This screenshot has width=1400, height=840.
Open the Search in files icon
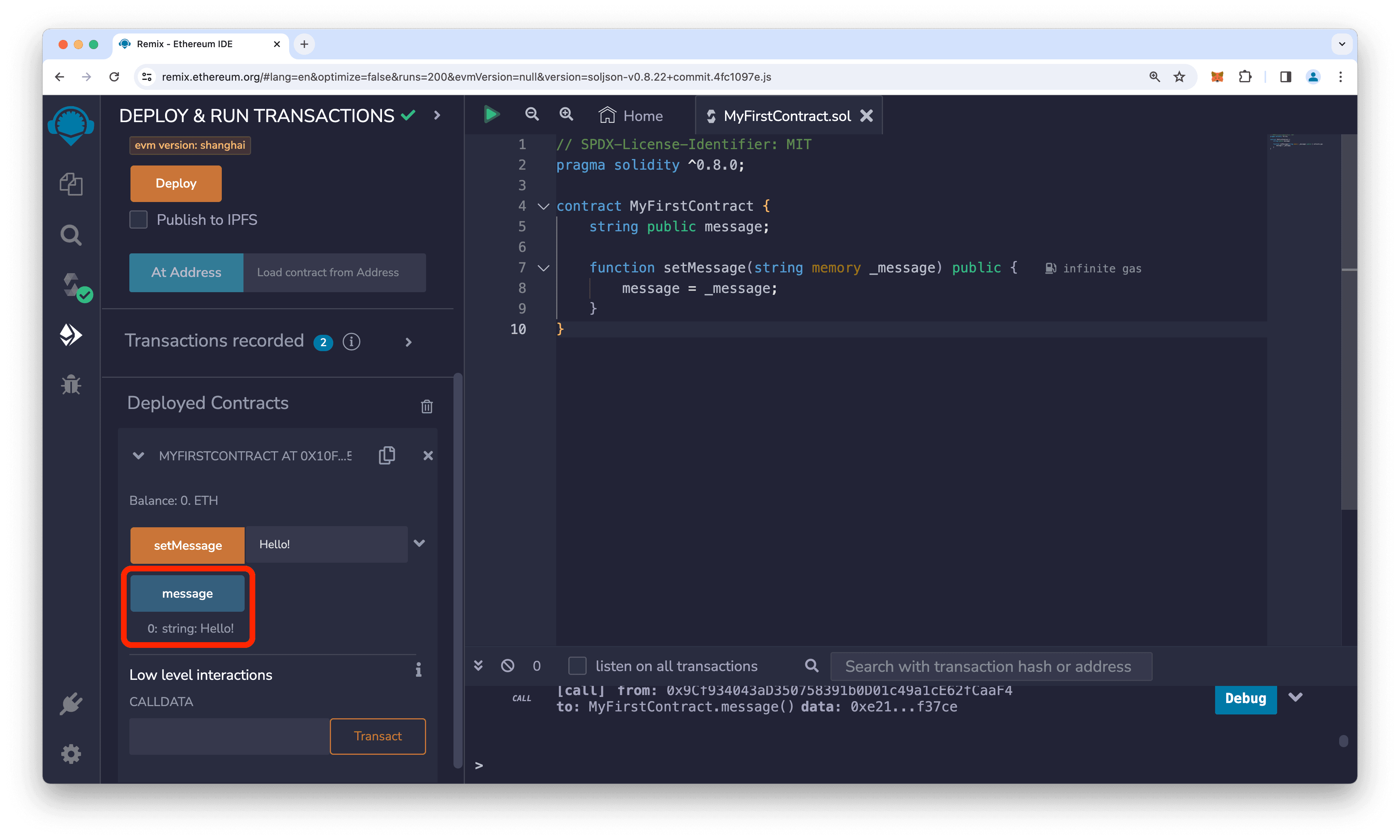71,235
